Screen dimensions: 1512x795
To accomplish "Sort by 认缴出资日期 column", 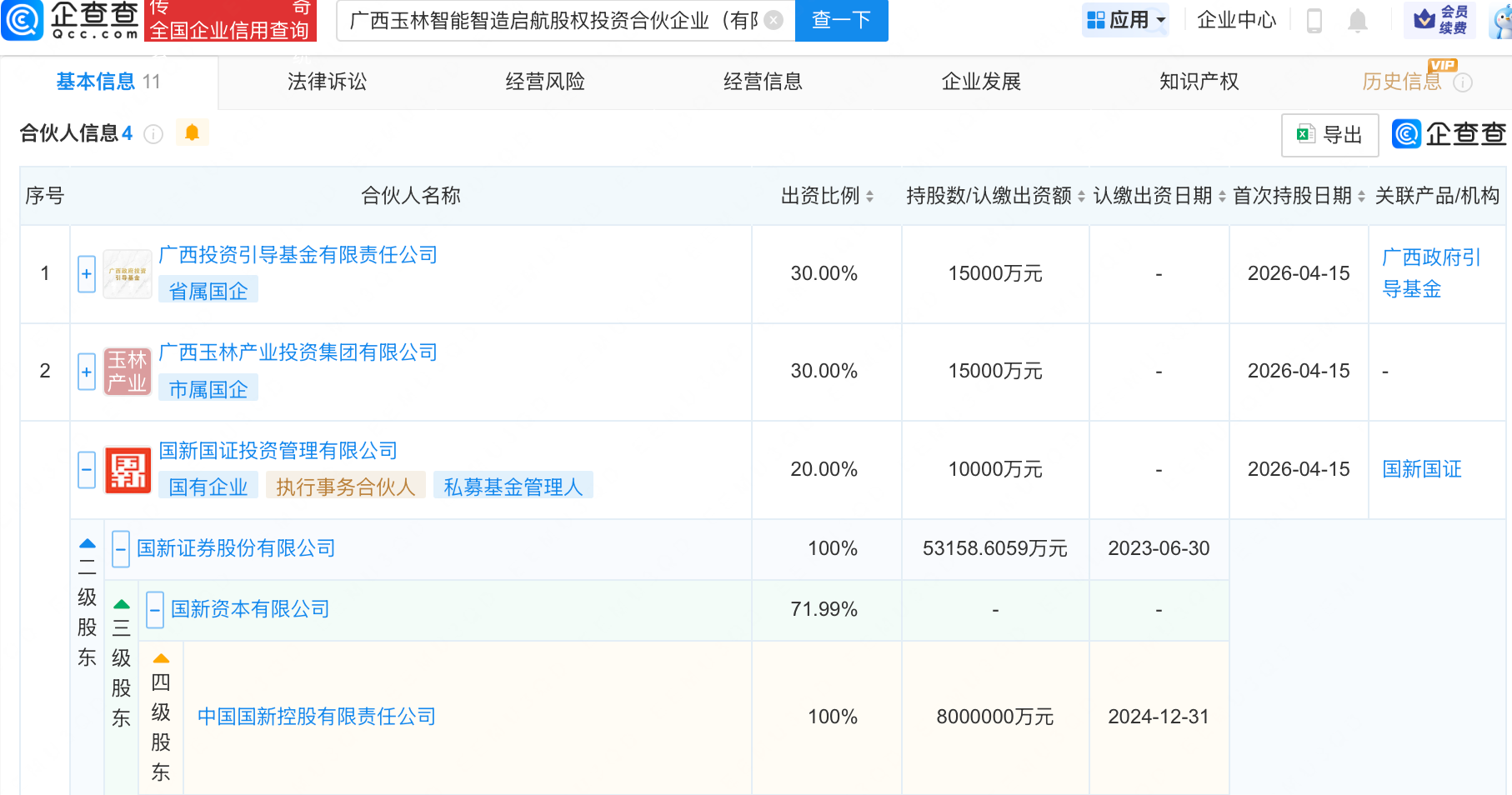I will [1222, 197].
